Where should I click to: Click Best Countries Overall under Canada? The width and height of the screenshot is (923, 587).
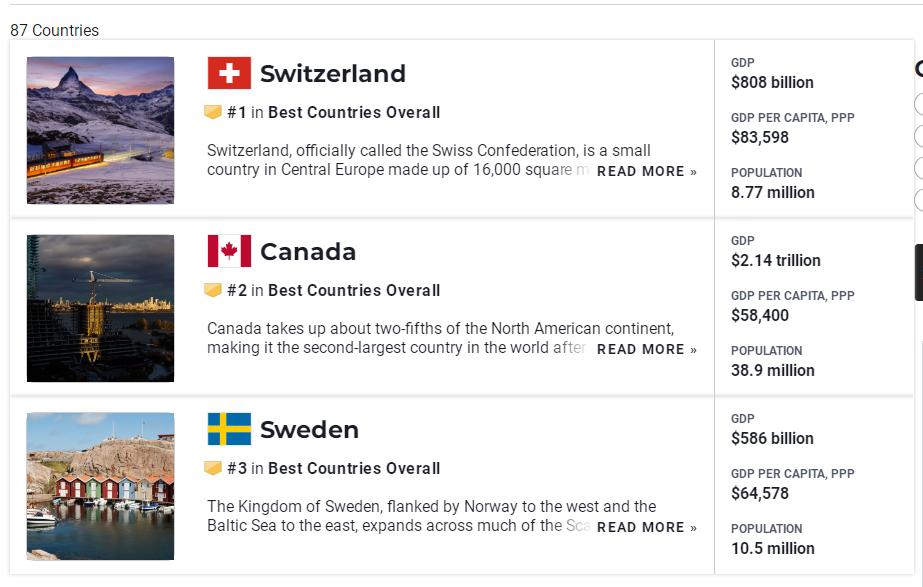pyautogui.click(x=354, y=291)
